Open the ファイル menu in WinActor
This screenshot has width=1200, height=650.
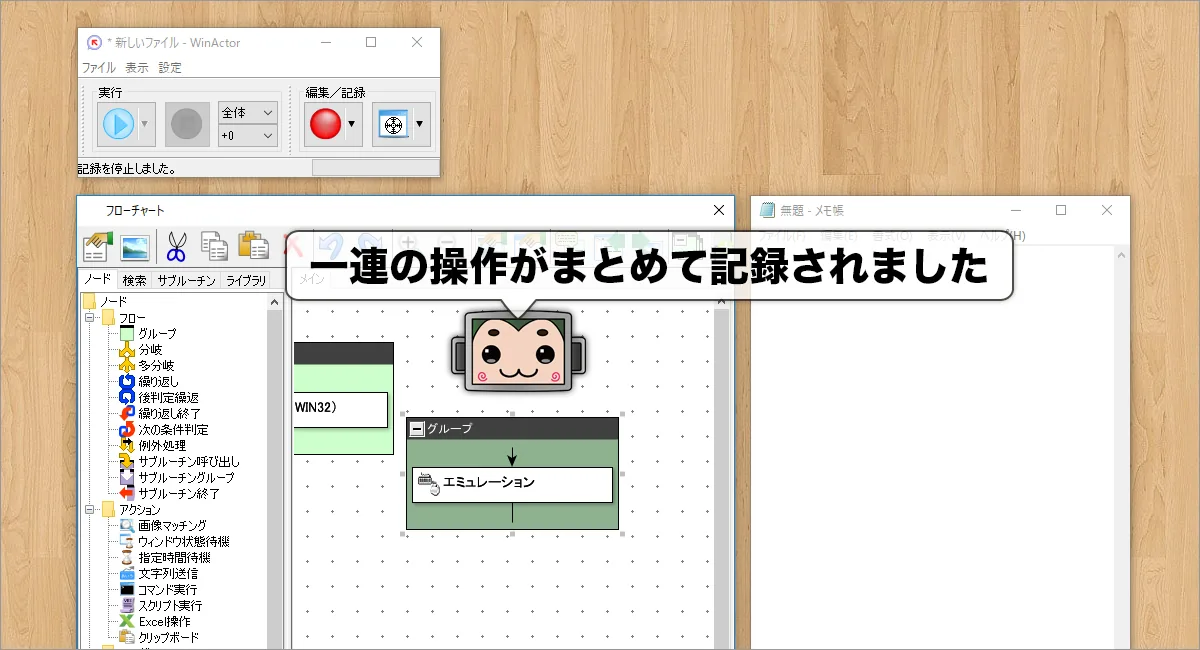98,68
